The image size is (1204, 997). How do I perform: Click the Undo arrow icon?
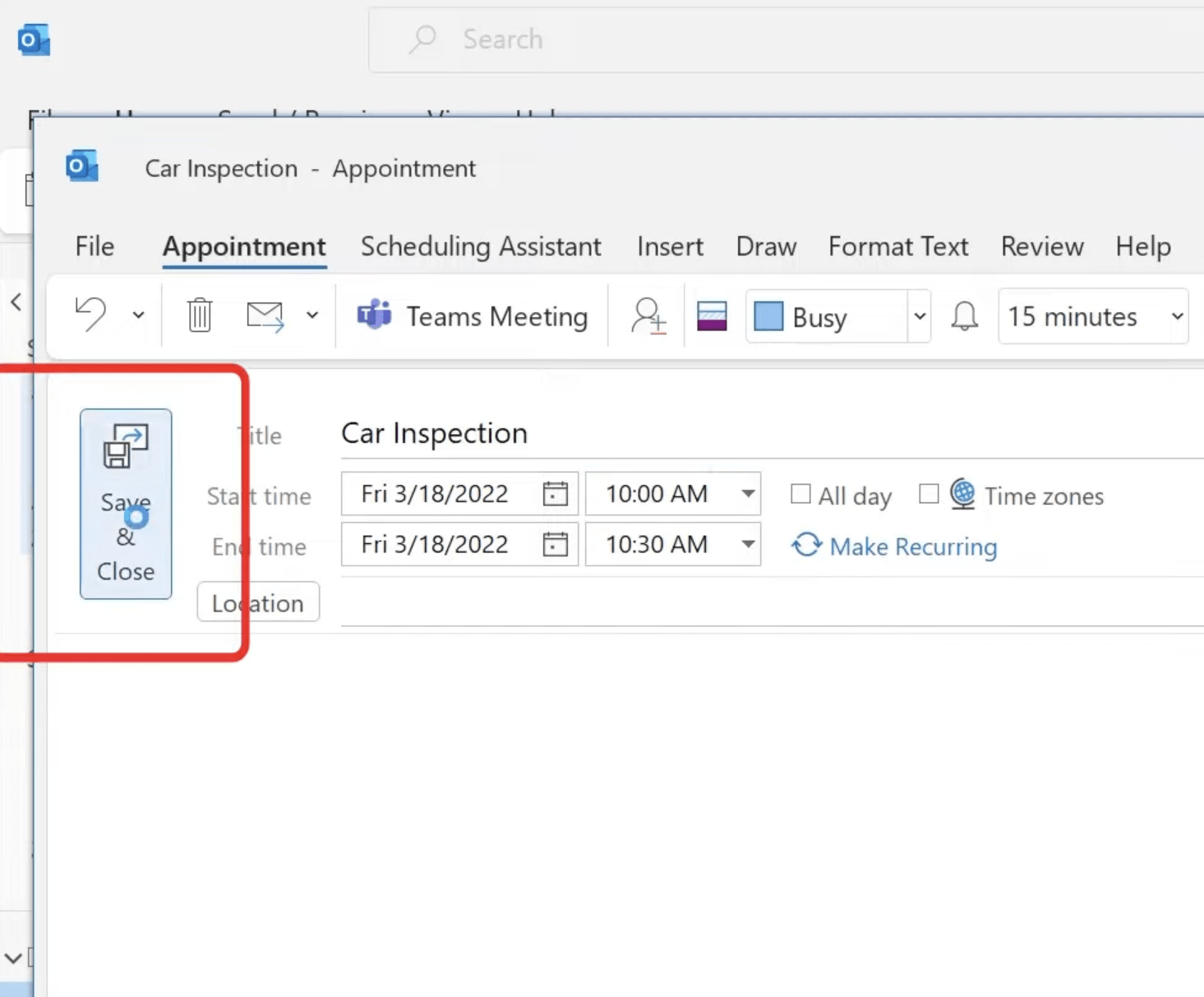(x=90, y=315)
